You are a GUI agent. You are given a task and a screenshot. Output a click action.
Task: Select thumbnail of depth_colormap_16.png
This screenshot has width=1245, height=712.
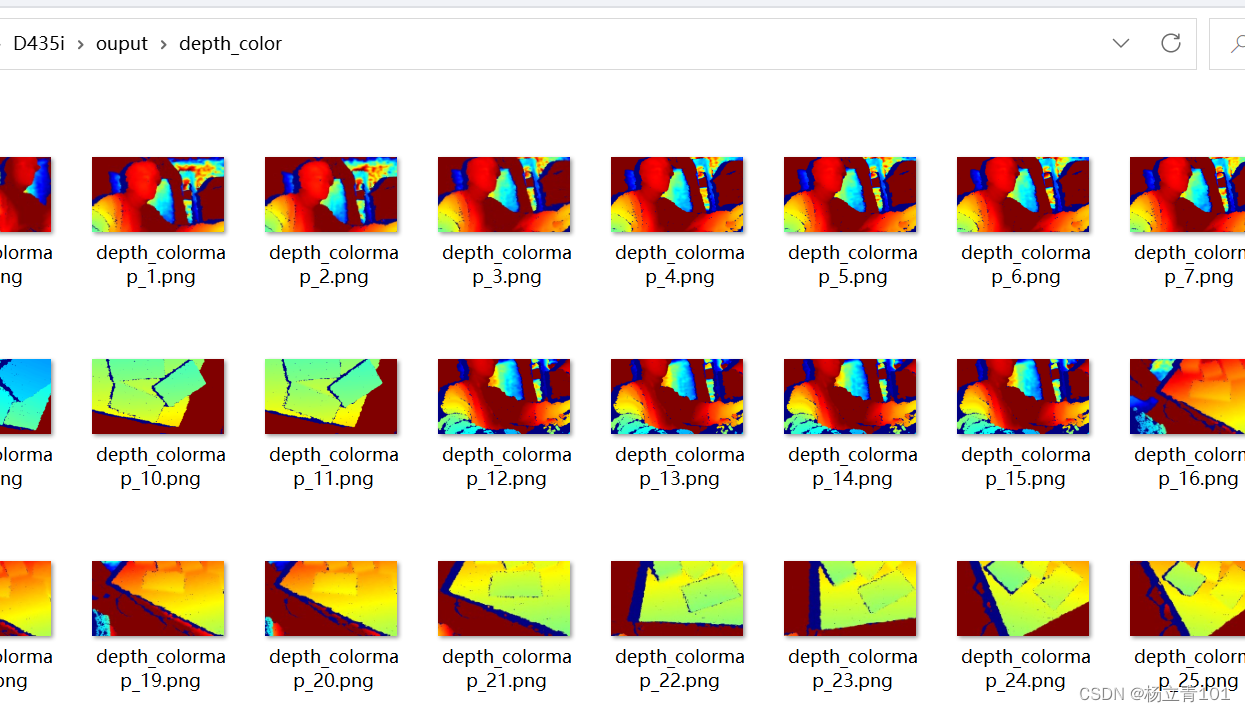(x=1187, y=397)
